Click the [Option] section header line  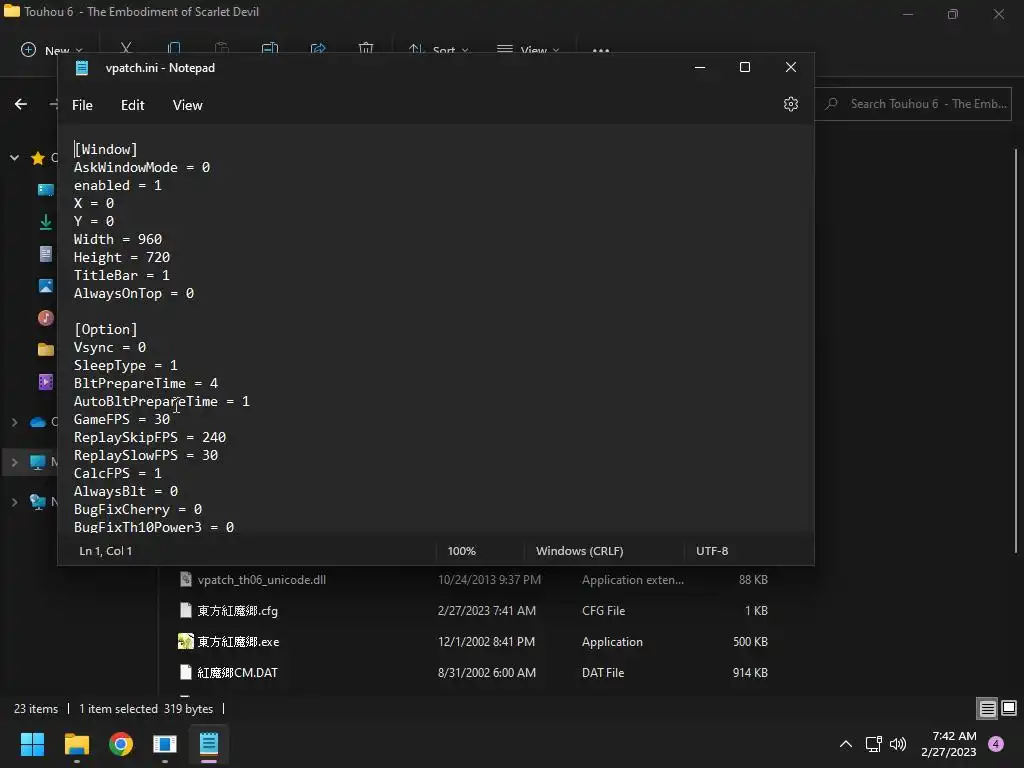105,329
